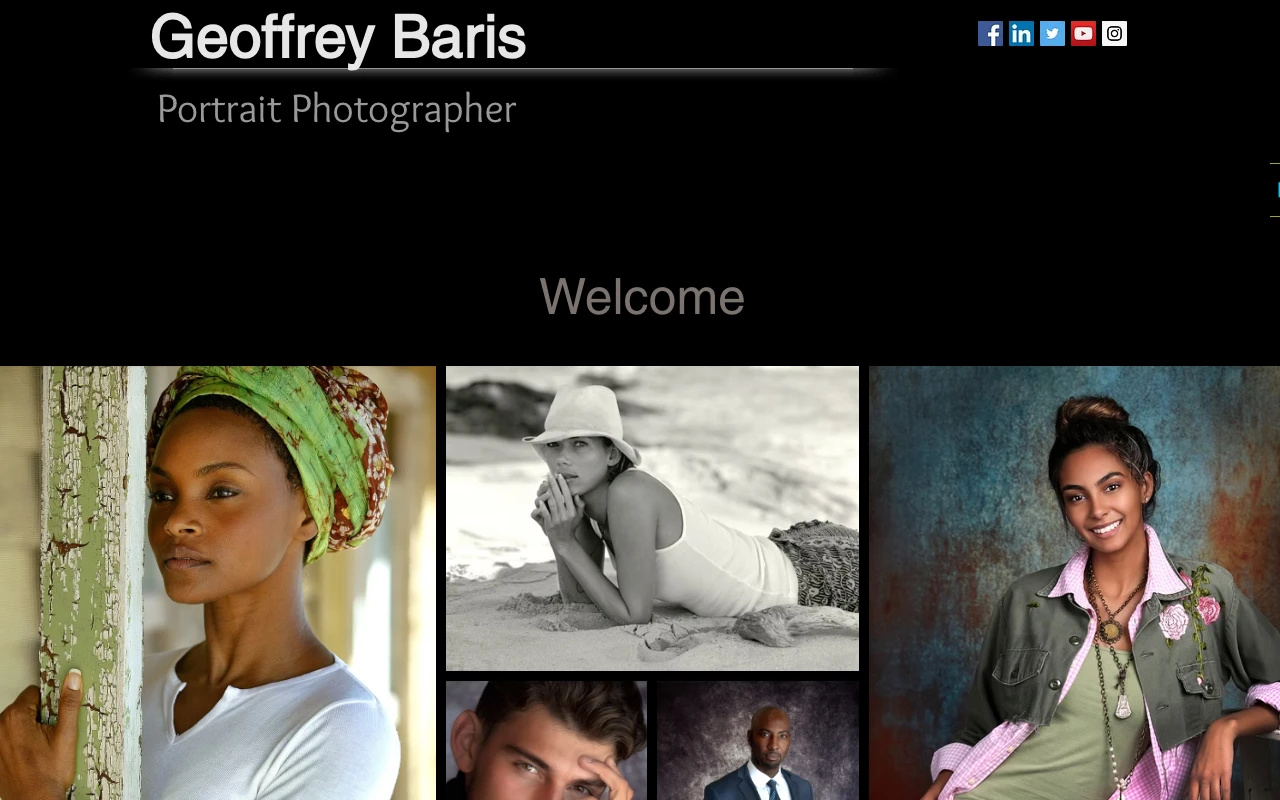Open black-and-white beach portrait with hat
The image size is (1280, 800).
click(x=652, y=518)
